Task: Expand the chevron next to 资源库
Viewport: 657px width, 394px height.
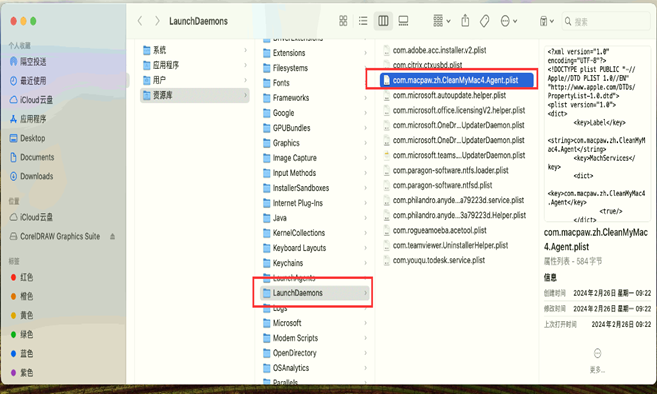Action: pyautogui.click(x=246, y=95)
